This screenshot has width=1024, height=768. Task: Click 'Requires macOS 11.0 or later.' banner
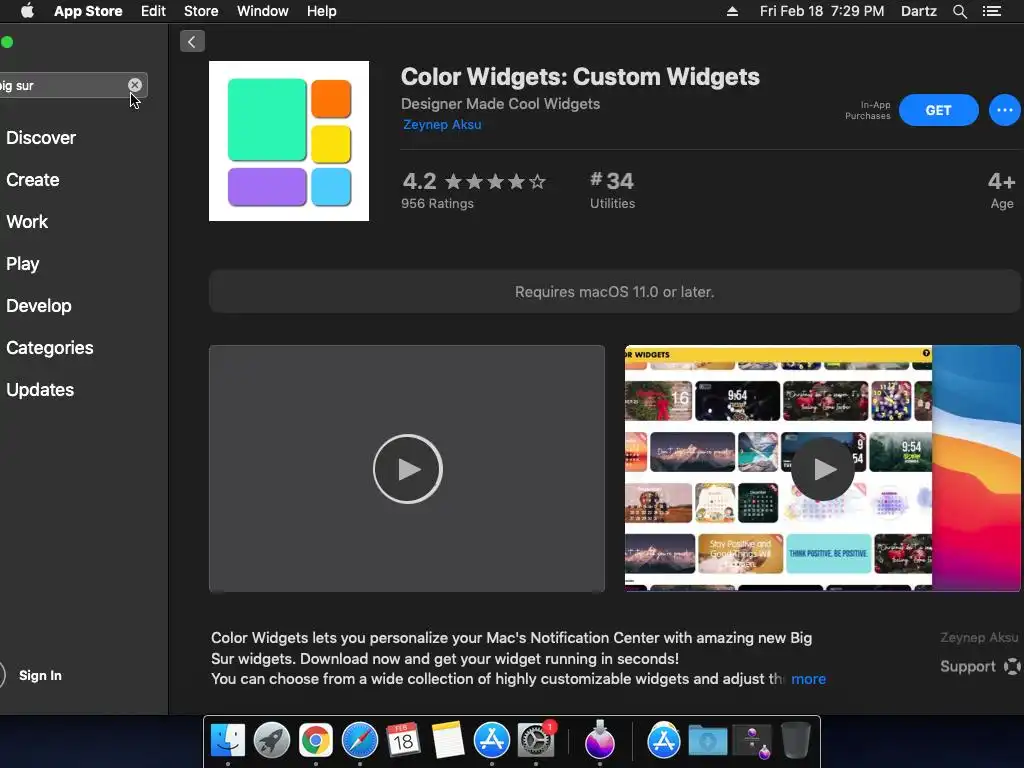615,292
